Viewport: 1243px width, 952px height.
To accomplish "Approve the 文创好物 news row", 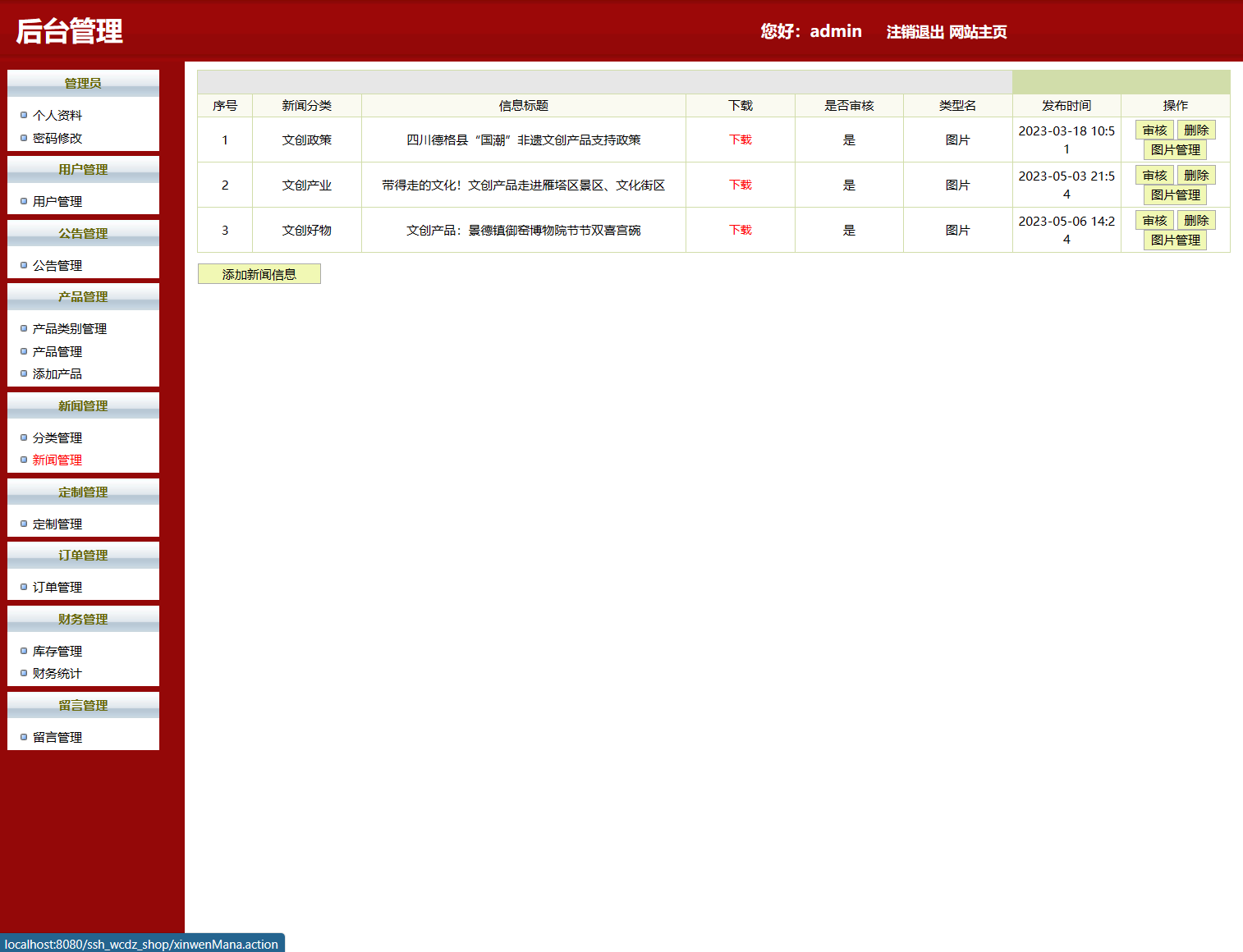I will point(1155,221).
